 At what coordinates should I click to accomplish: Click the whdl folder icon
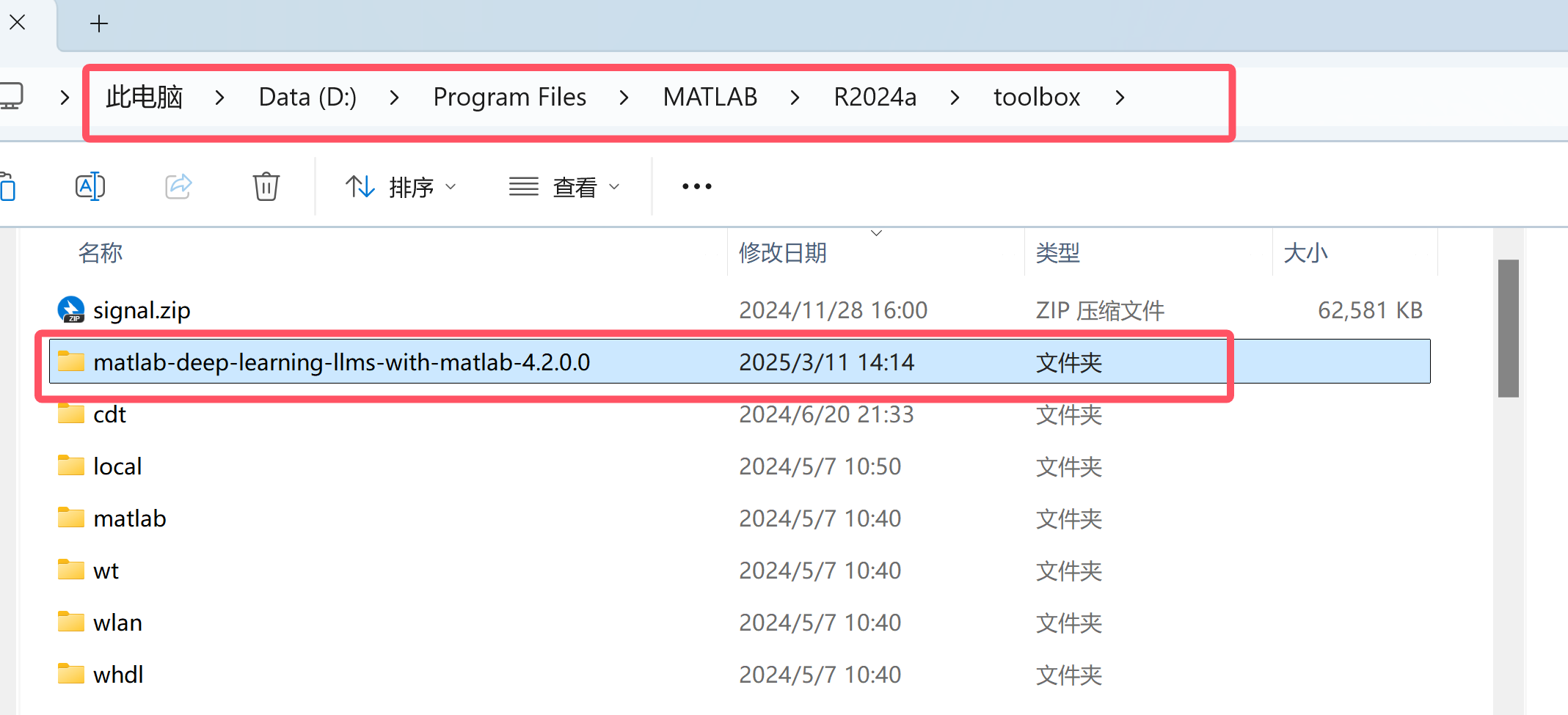[71, 673]
